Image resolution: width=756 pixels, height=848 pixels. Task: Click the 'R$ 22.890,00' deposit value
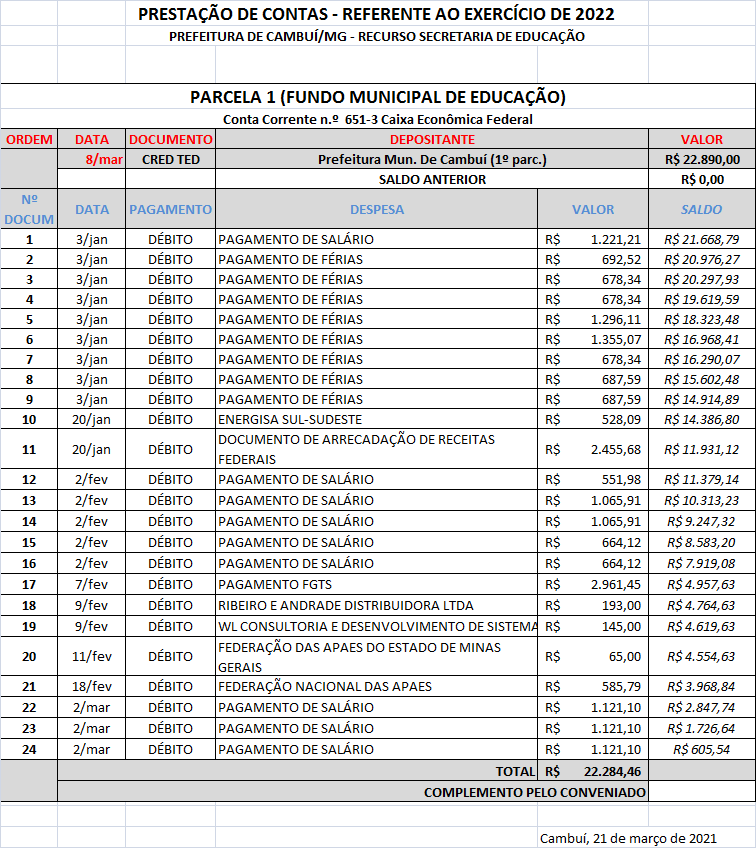pos(702,160)
